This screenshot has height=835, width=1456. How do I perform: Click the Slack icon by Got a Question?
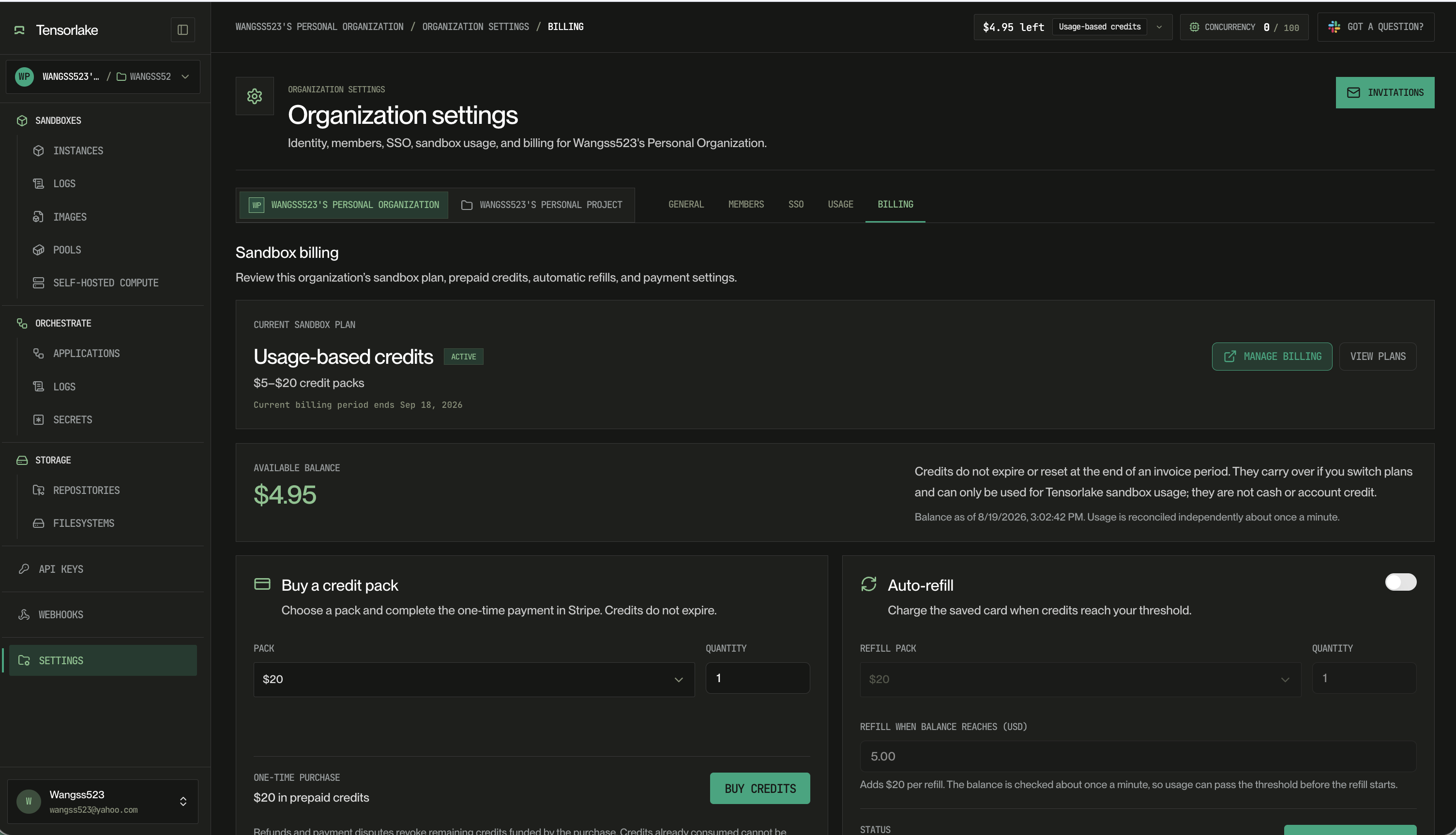click(x=1335, y=27)
